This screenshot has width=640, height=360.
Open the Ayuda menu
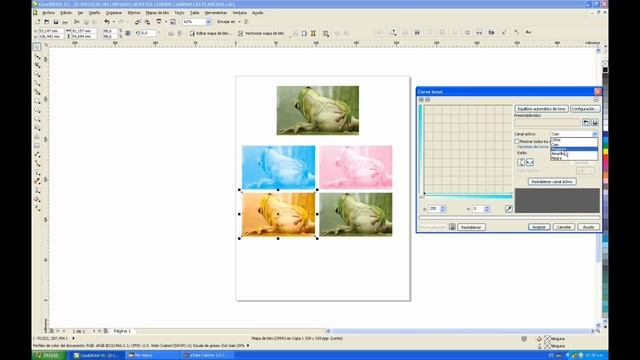click(x=258, y=13)
